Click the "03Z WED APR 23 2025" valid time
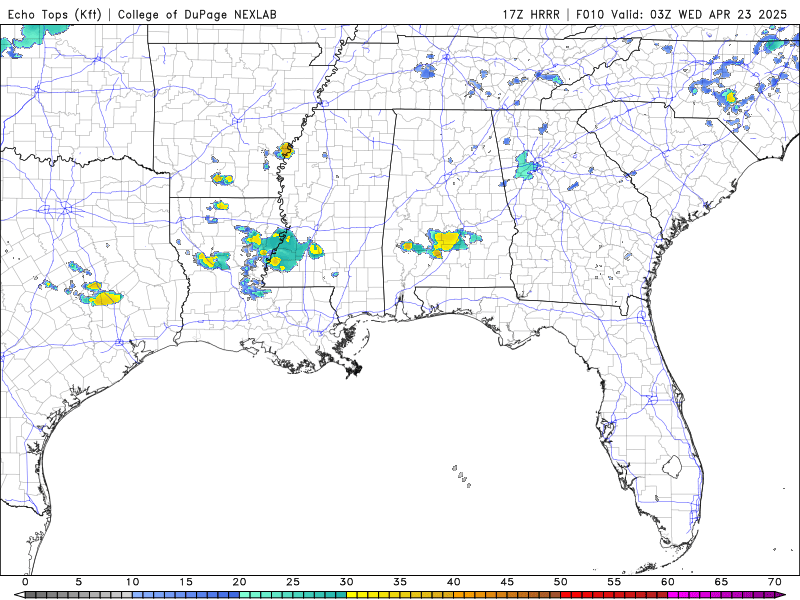 pos(718,14)
